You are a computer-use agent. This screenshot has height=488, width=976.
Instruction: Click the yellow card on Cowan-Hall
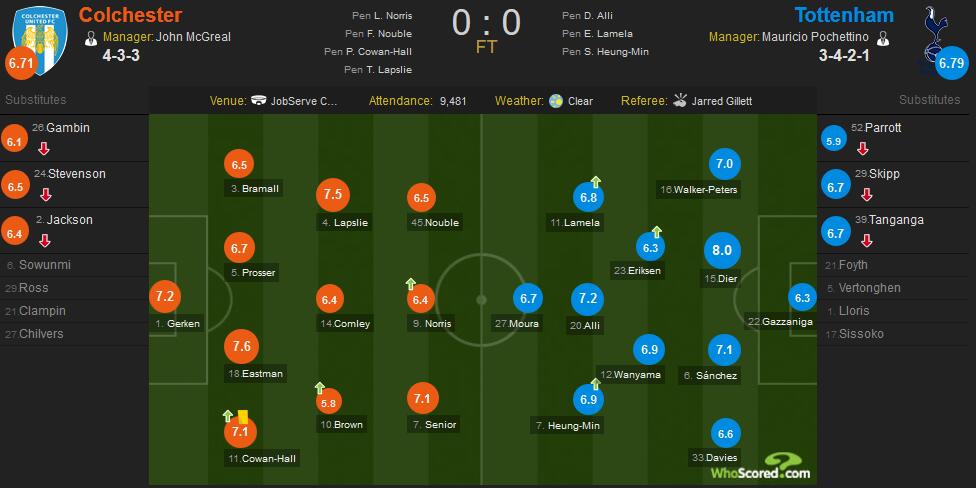(x=243, y=416)
